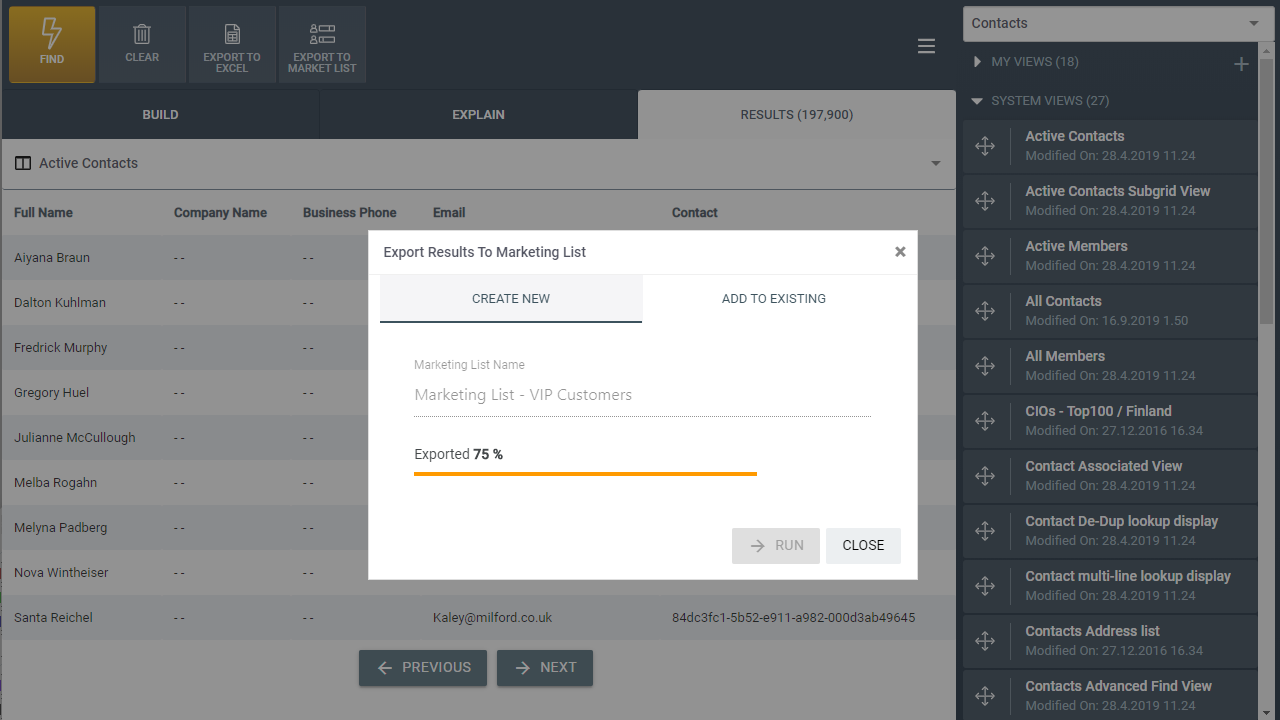Click the move icon beside All Contacts
Viewport: 1280px width, 720px height.
985,311
